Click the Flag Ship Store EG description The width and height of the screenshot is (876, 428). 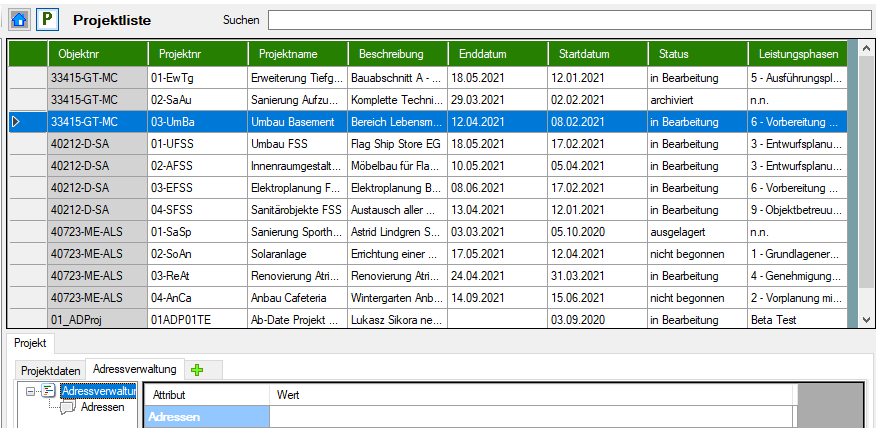[x=398, y=144]
